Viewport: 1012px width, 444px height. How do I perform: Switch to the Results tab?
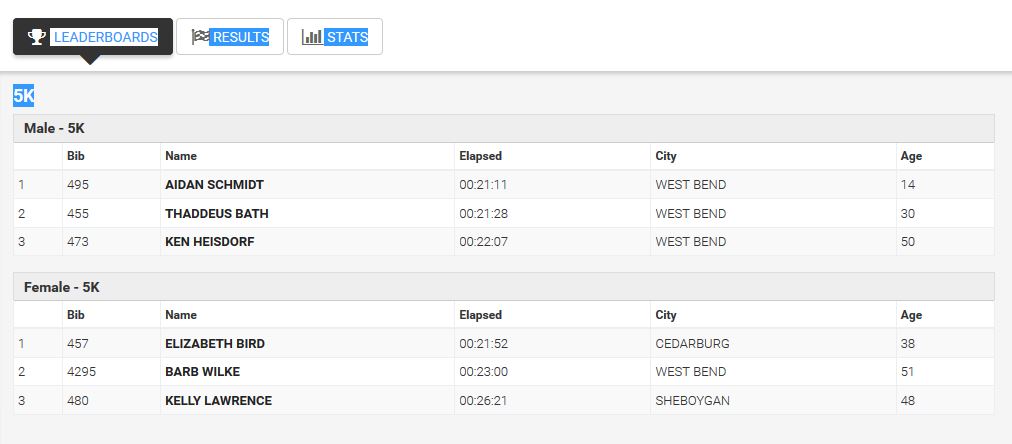coord(240,37)
